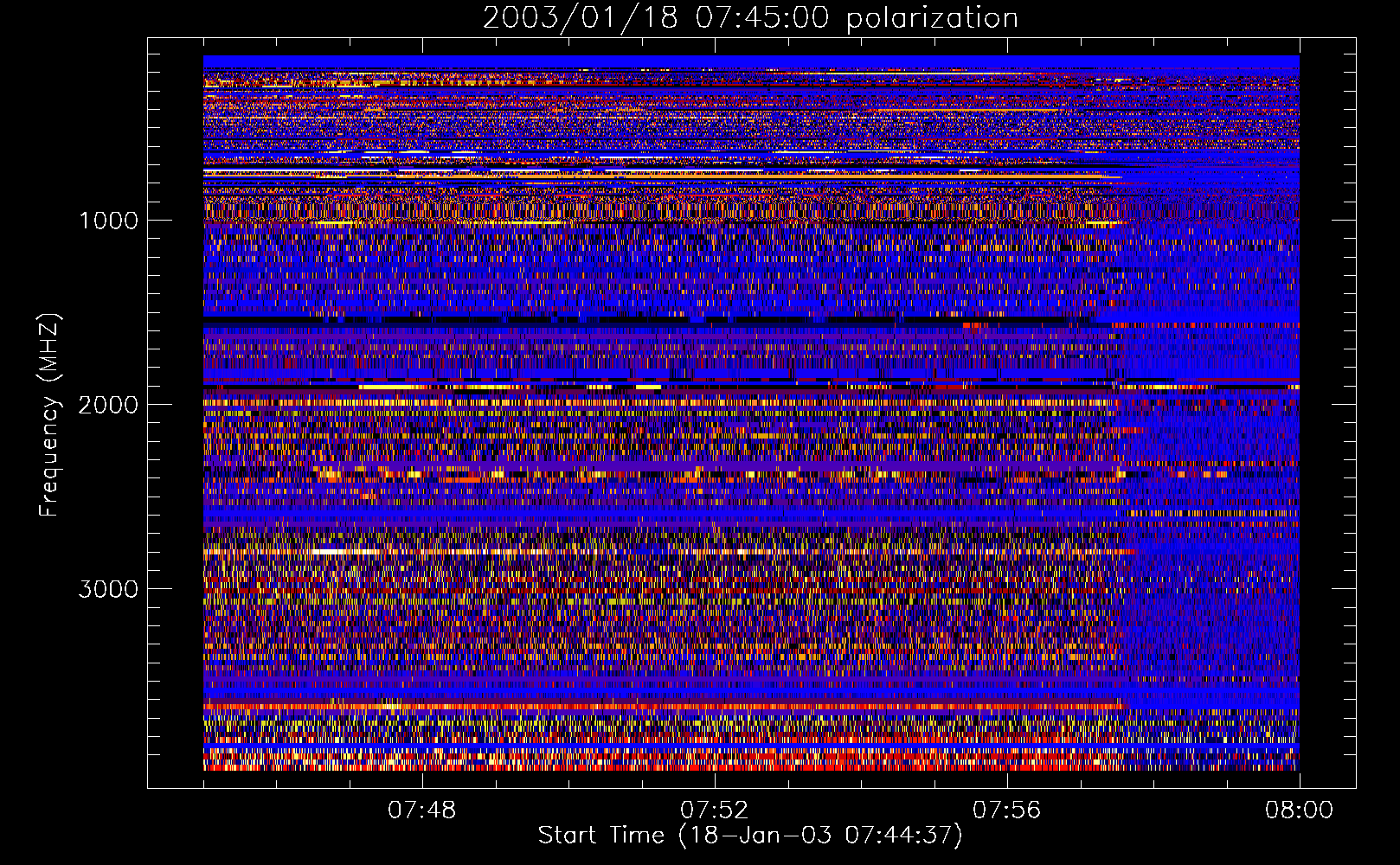Select the 3000 frequency tick label
The image size is (1400, 865).
(108, 589)
